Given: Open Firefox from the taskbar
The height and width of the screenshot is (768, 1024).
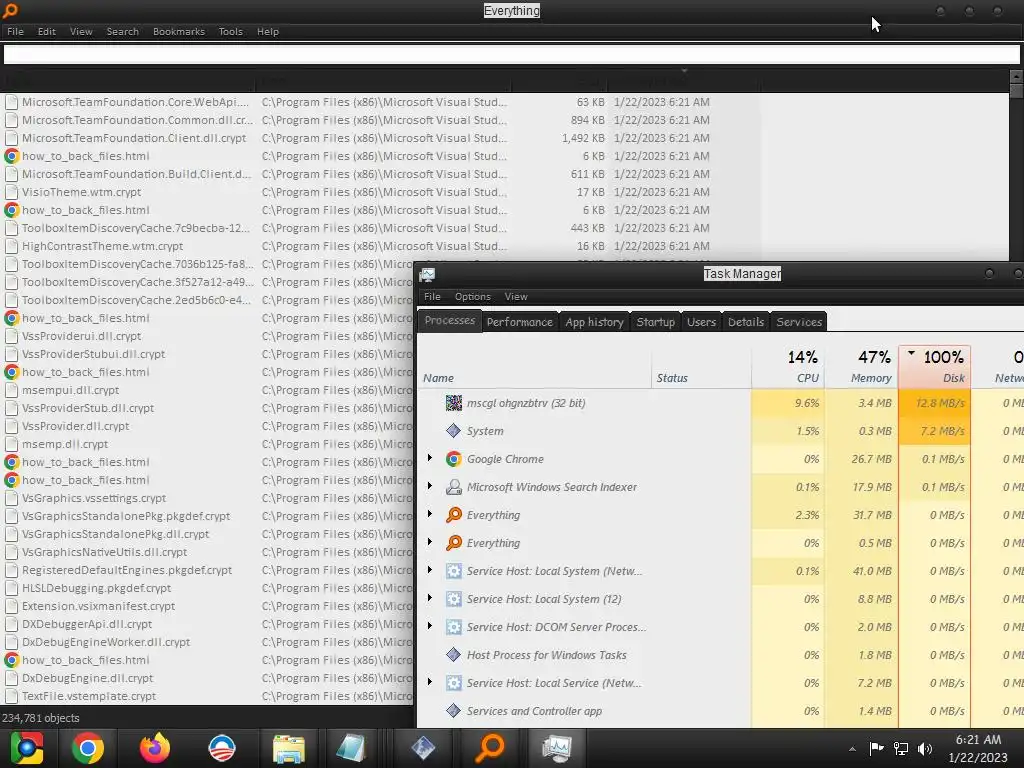Looking at the screenshot, I should point(155,748).
